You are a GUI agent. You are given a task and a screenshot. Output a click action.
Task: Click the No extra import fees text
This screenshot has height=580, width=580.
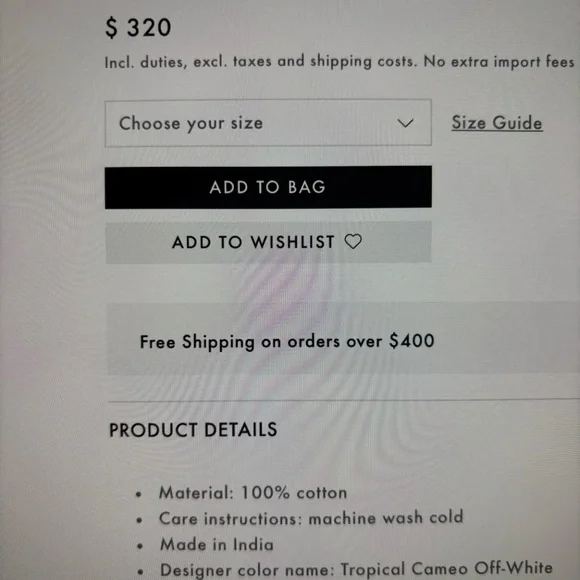[499, 61]
